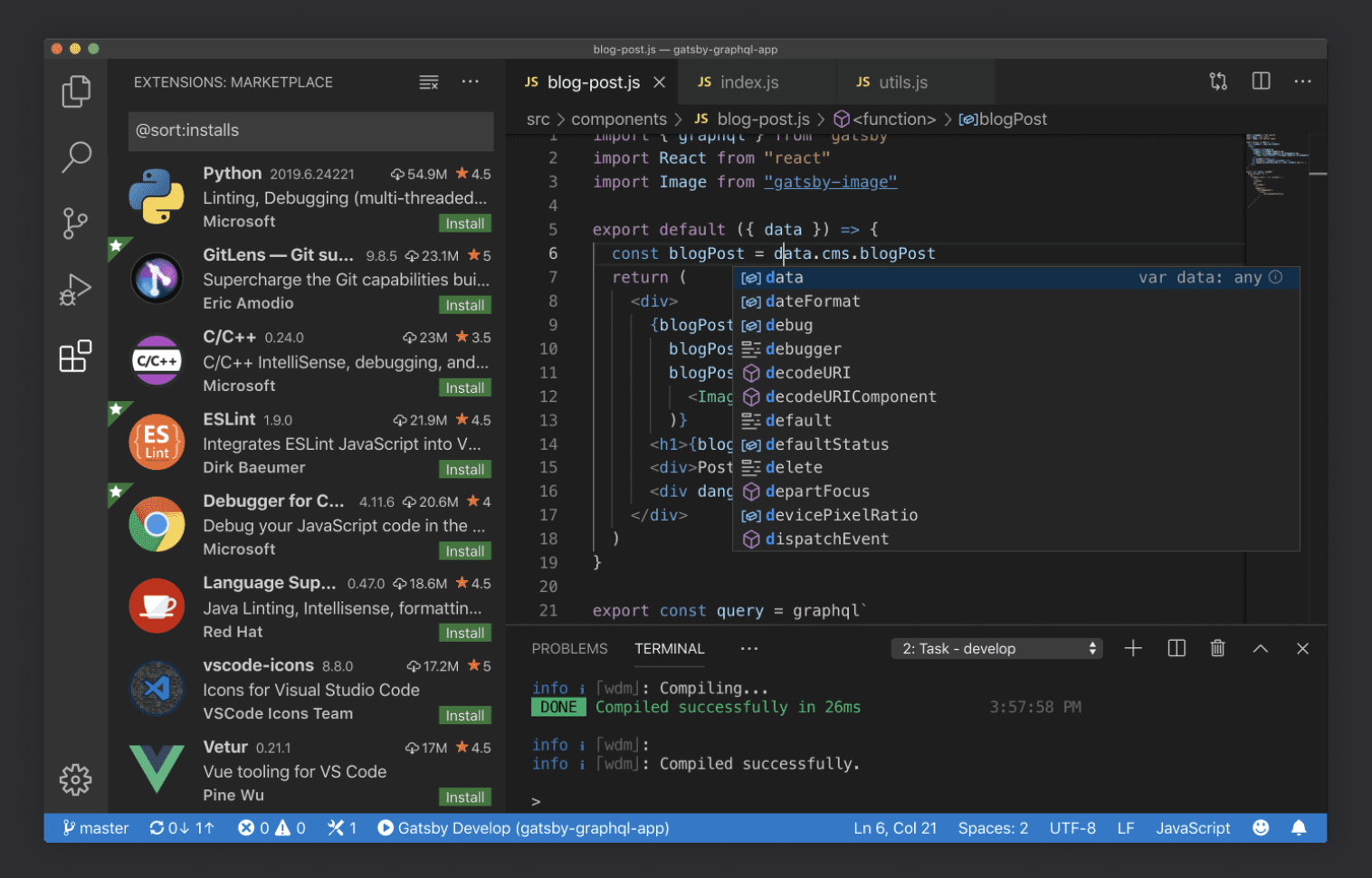Expand the components breadcrumb
Image resolution: width=1372 pixels, height=878 pixels.
619,119
